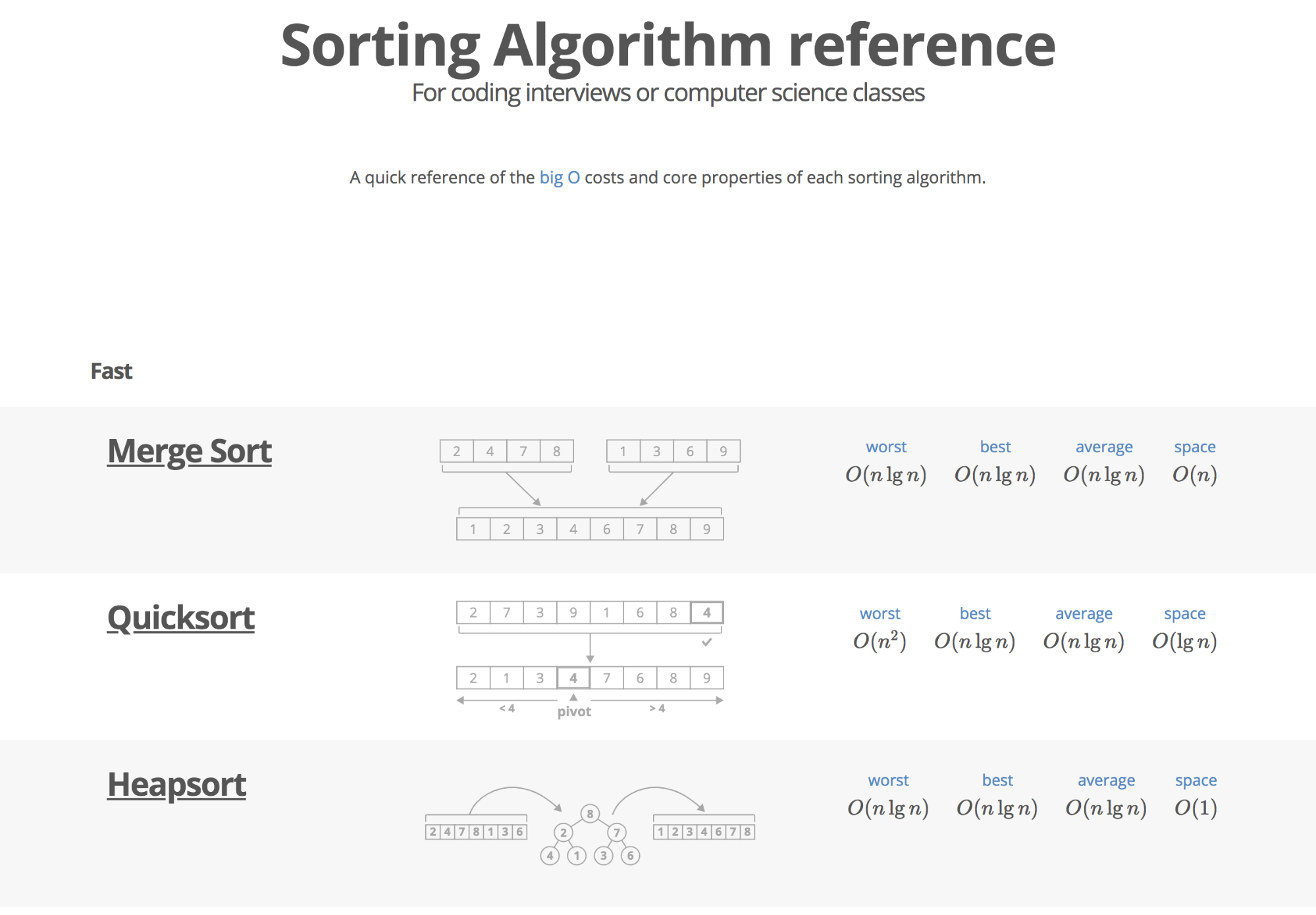
Task: Click "worst" label in Merge Sort row
Action: 885,447
